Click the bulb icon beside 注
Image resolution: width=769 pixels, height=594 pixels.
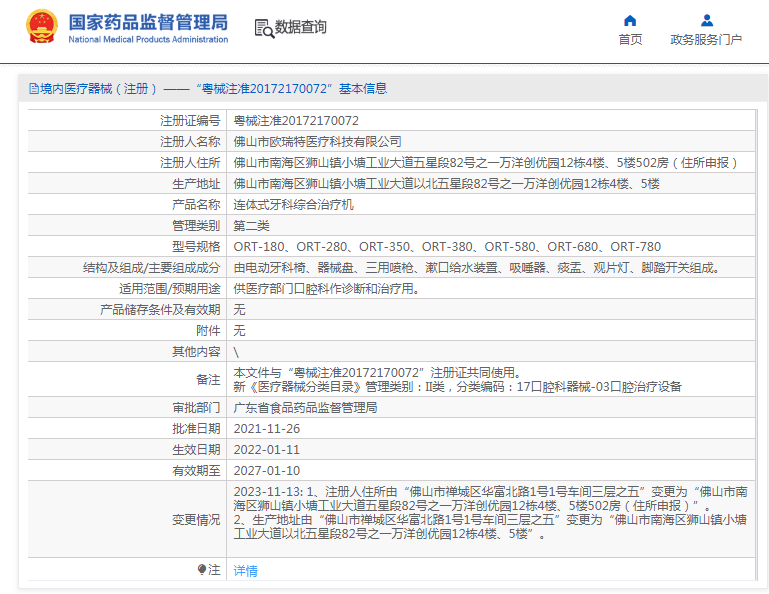(202, 569)
